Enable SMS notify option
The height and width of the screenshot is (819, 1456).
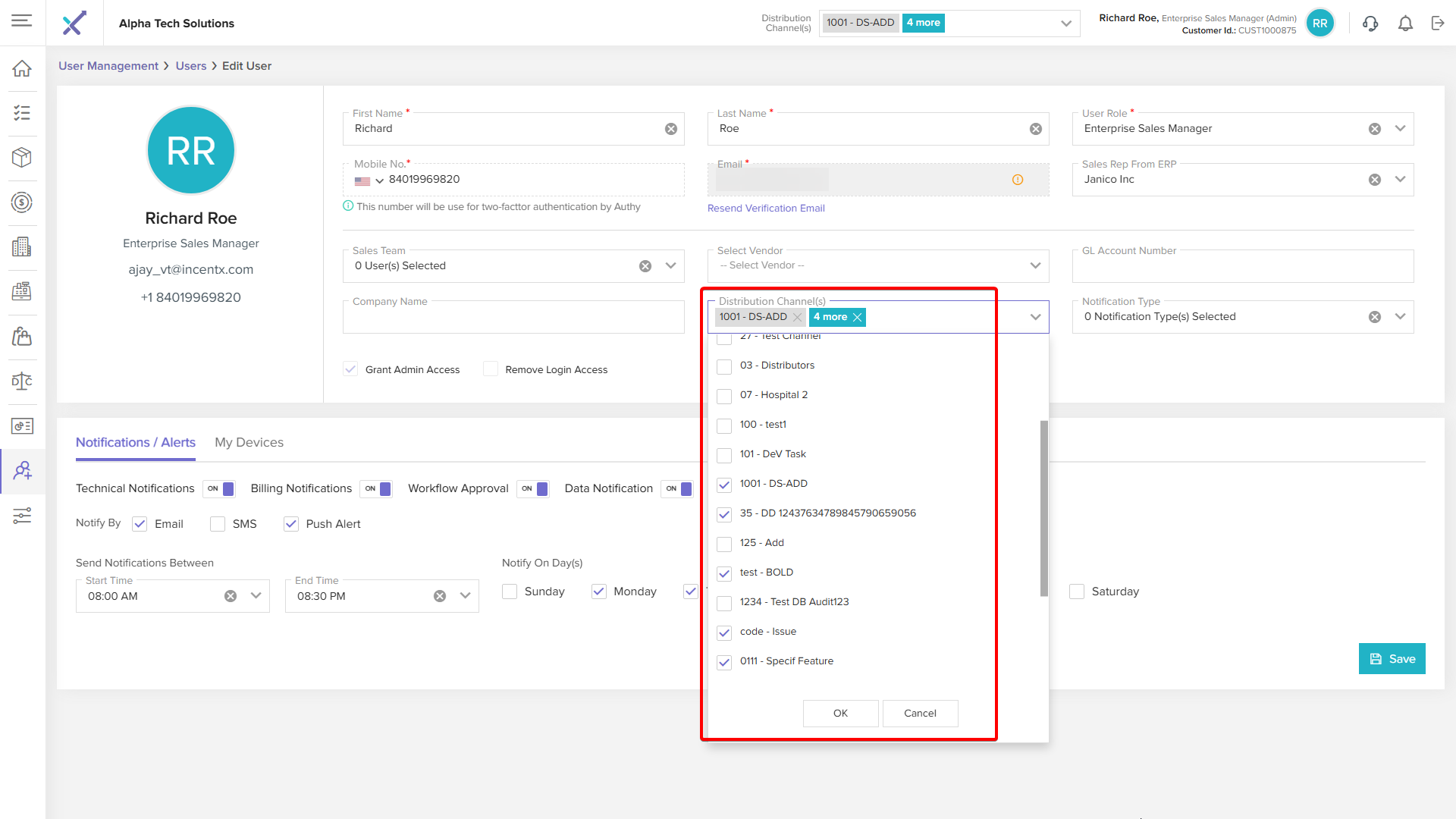point(218,524)
